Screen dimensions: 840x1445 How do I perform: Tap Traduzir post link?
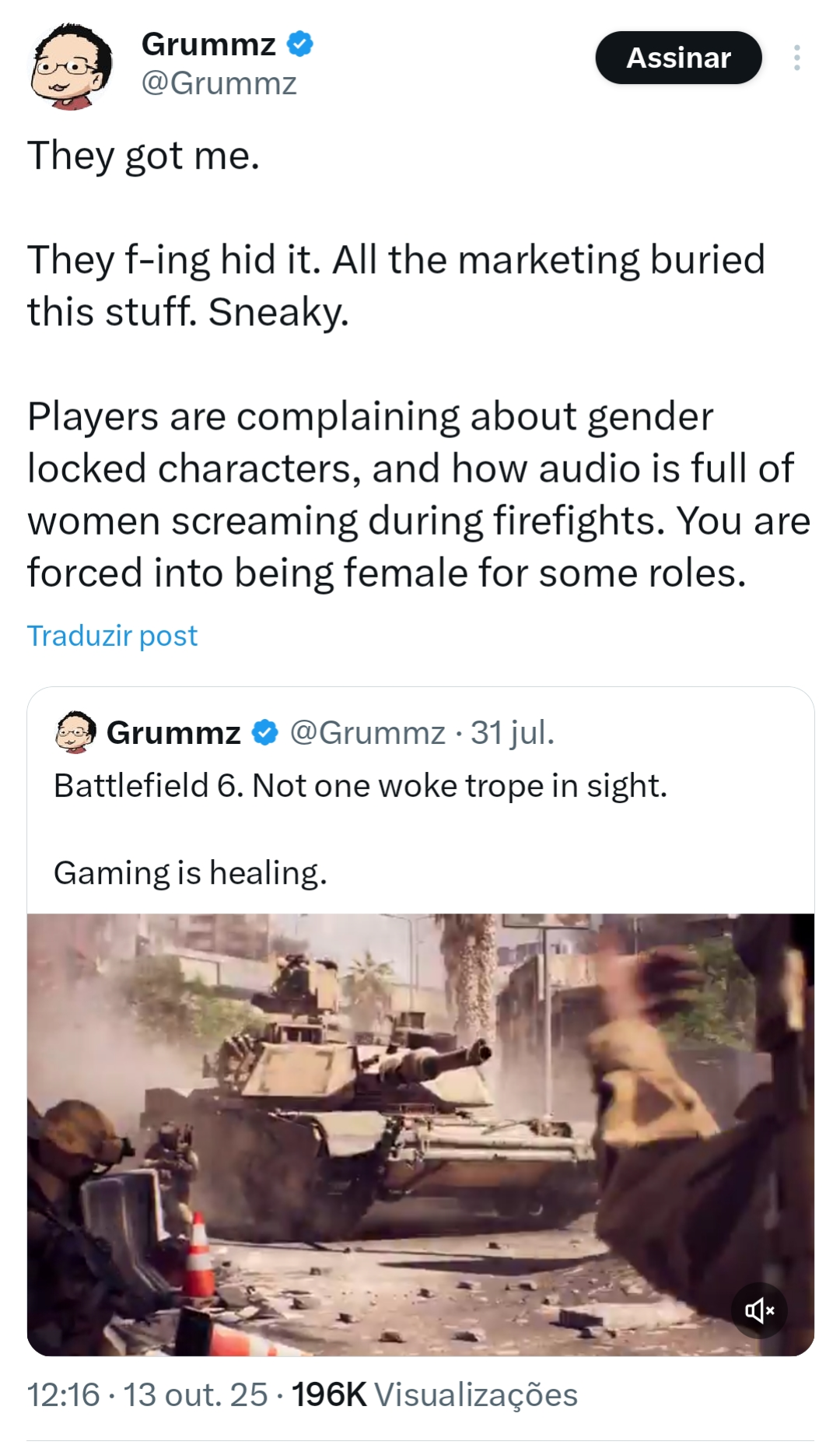click(112, 636)
